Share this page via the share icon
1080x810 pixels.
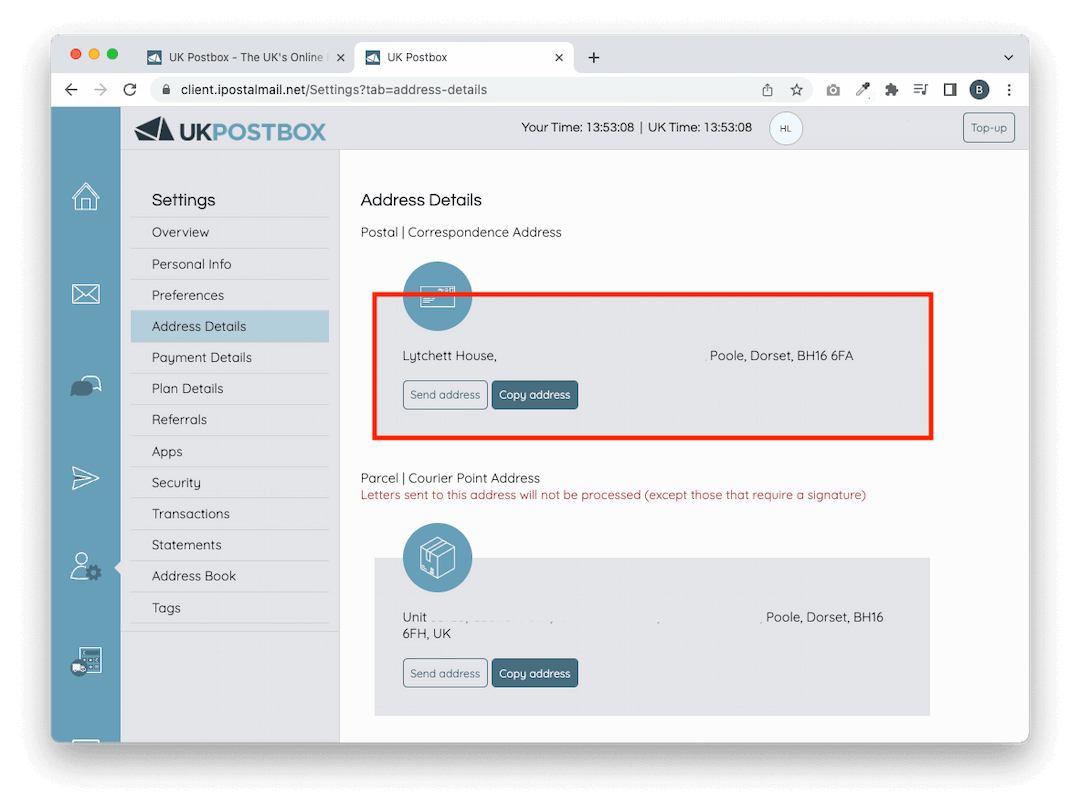pyautogui.click(x=767, y=90)
